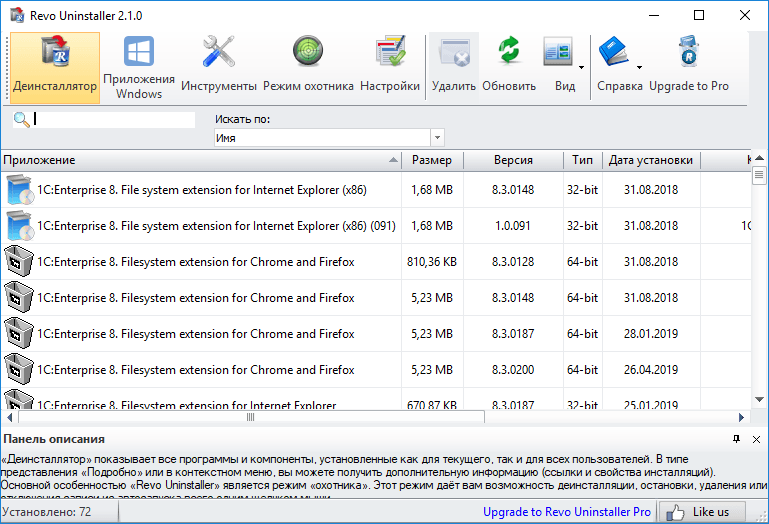Sort by the Приложение column header

click(201, 160)
